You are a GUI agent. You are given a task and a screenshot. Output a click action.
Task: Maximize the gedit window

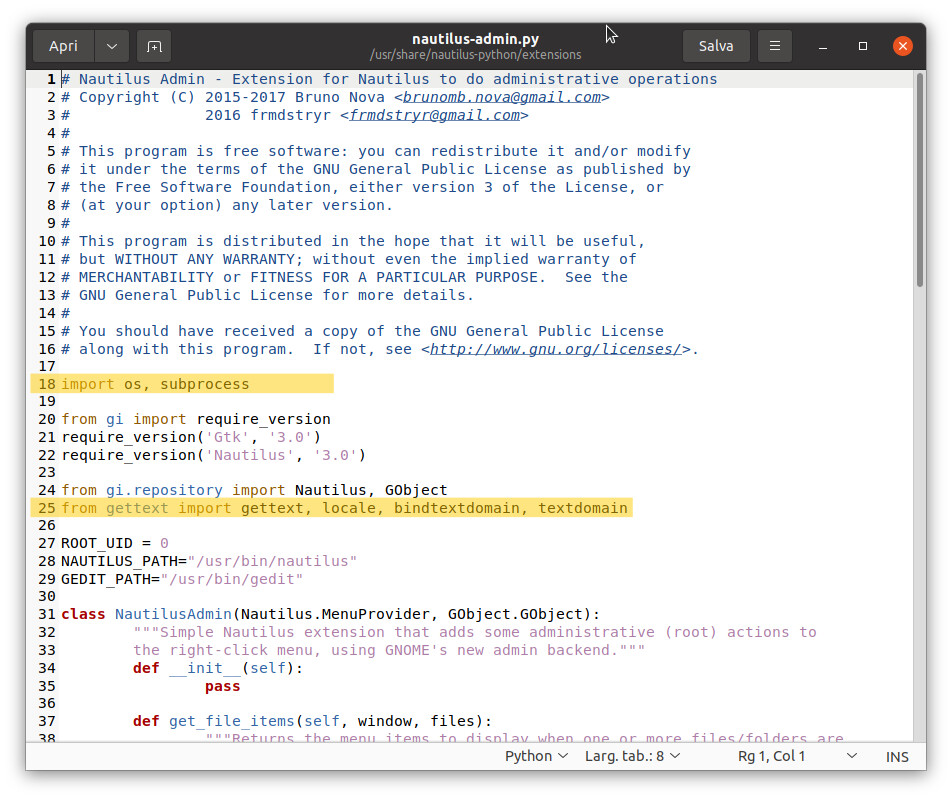click(x=863, y=46)
